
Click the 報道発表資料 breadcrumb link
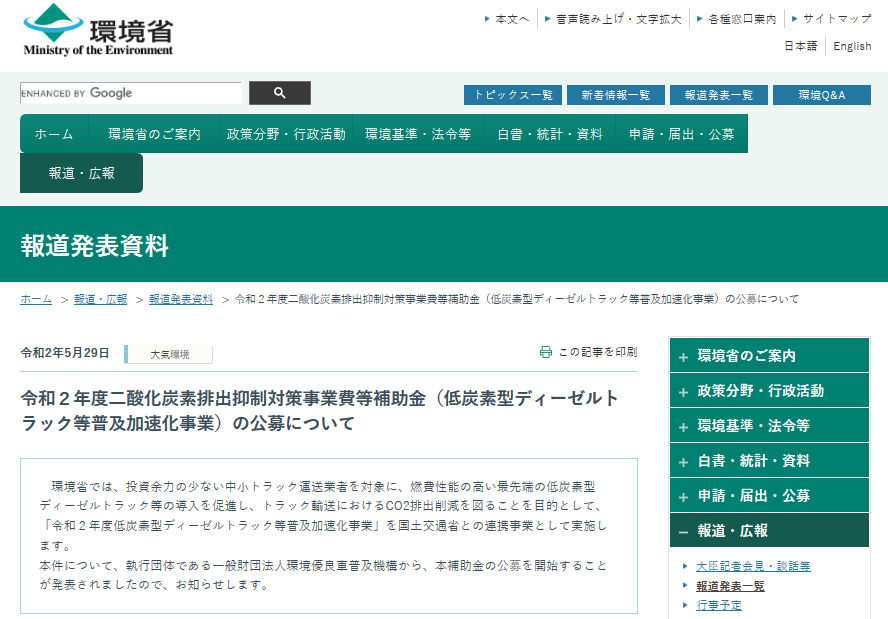click(181, 299)
